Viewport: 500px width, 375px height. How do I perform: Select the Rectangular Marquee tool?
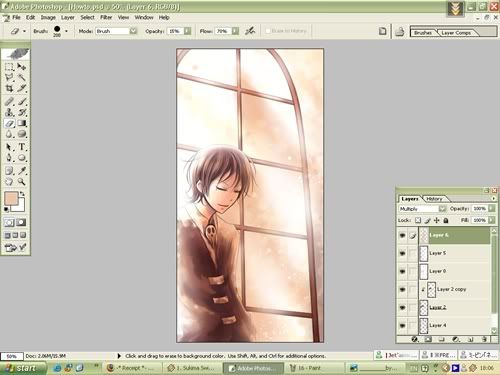click(9, 67)
